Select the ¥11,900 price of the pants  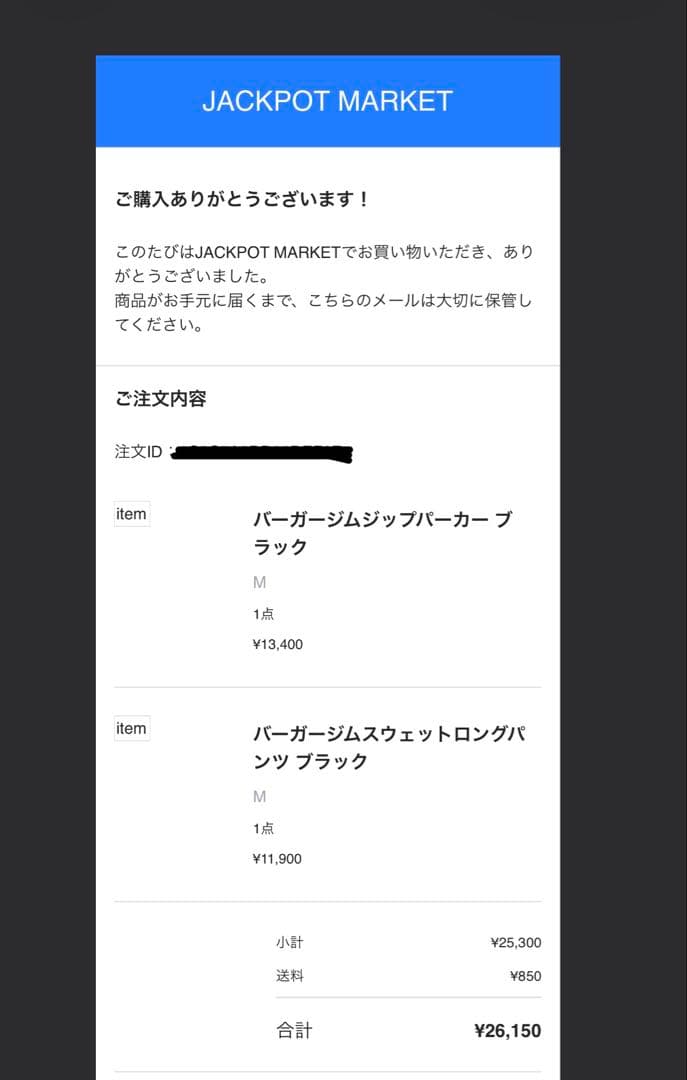[x=277, y=859]
